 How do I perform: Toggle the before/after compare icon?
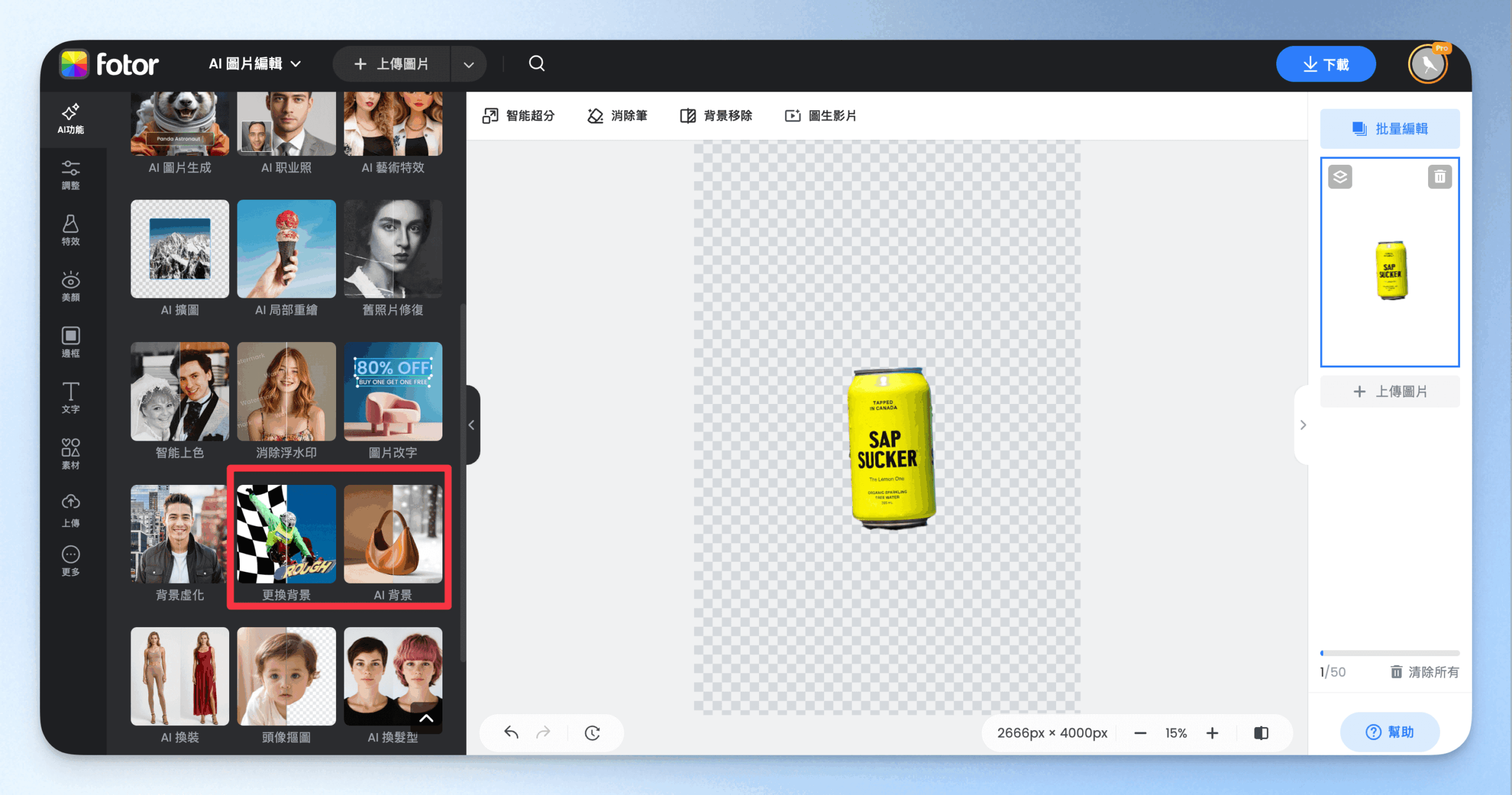pos(1261,733)
